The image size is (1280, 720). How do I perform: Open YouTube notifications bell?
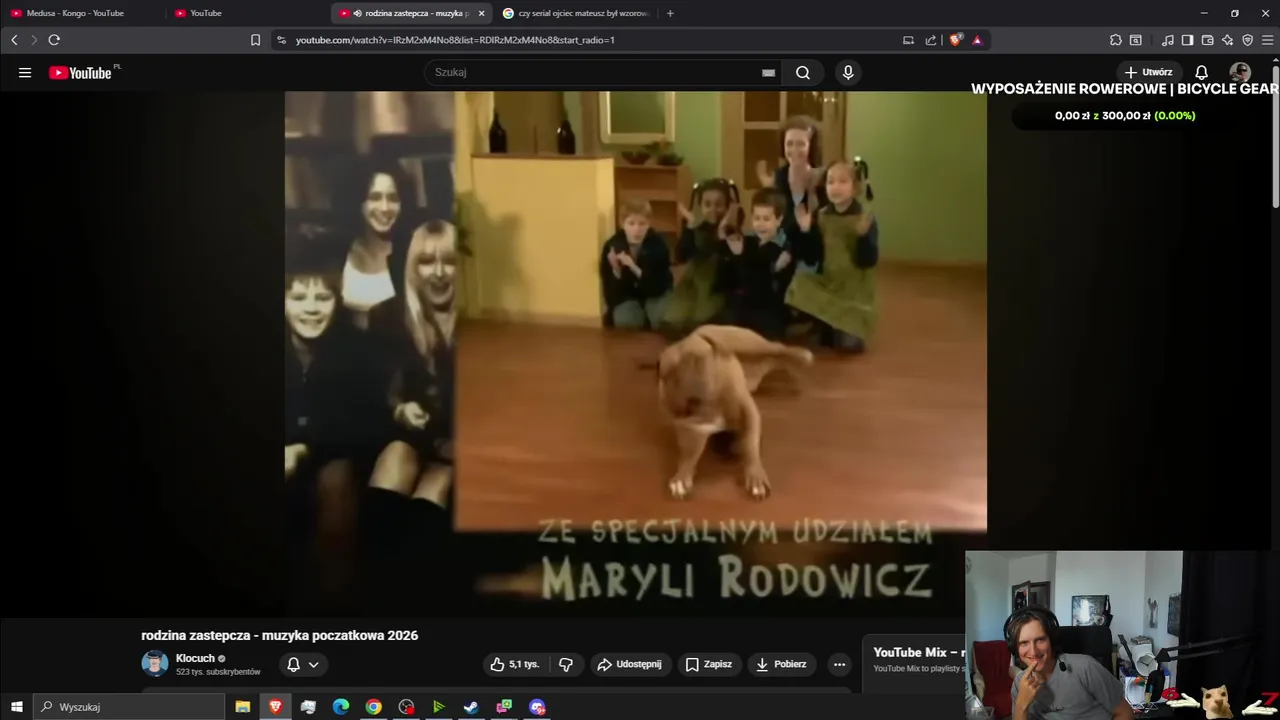(x=1202, y=72)
